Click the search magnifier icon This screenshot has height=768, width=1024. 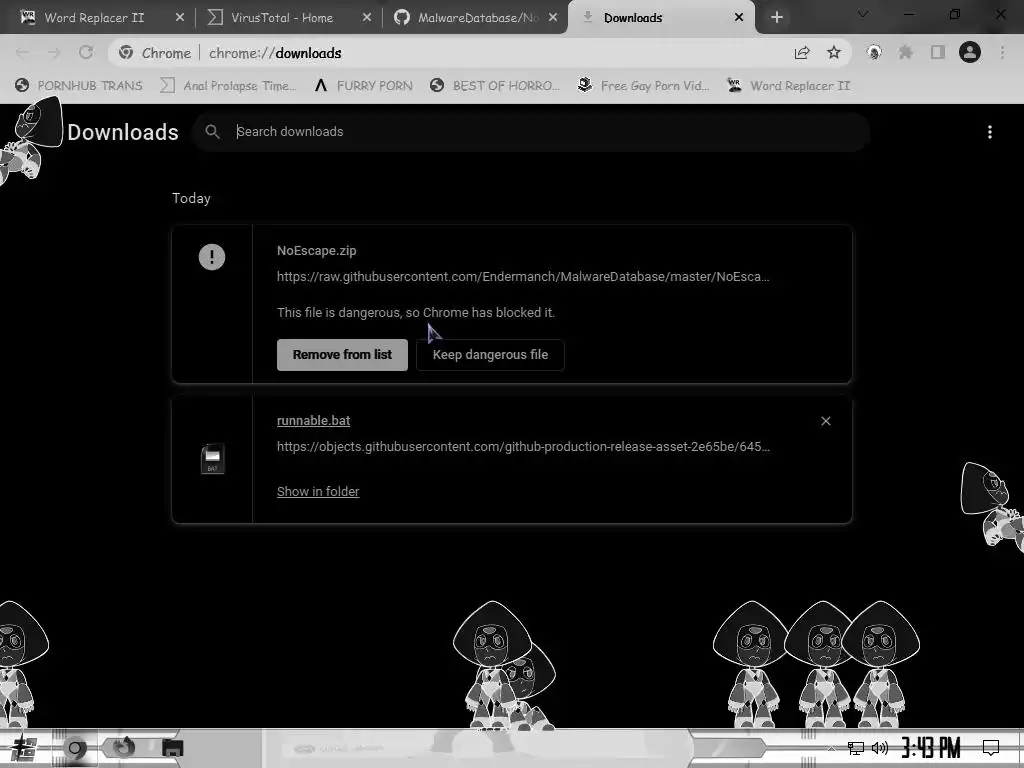212,132
